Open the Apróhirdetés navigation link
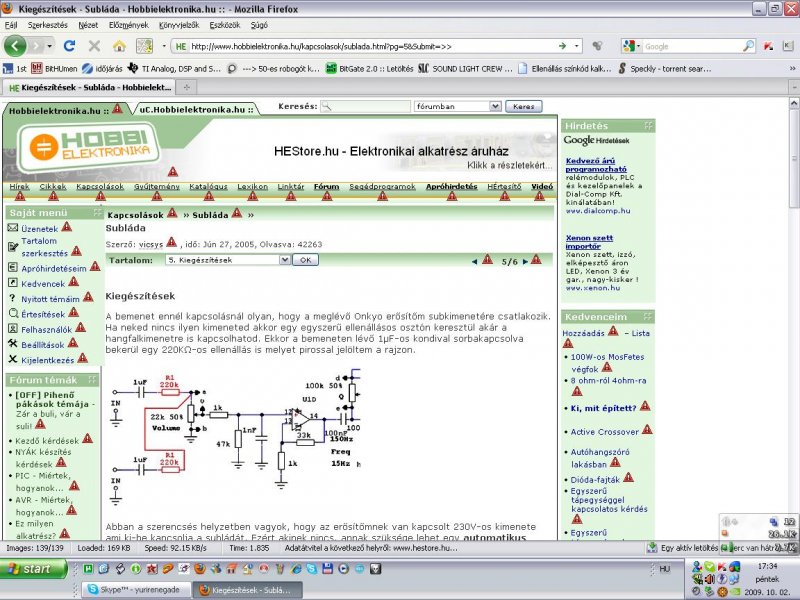This screenshot has height=600, width=800. click(452, 187)
